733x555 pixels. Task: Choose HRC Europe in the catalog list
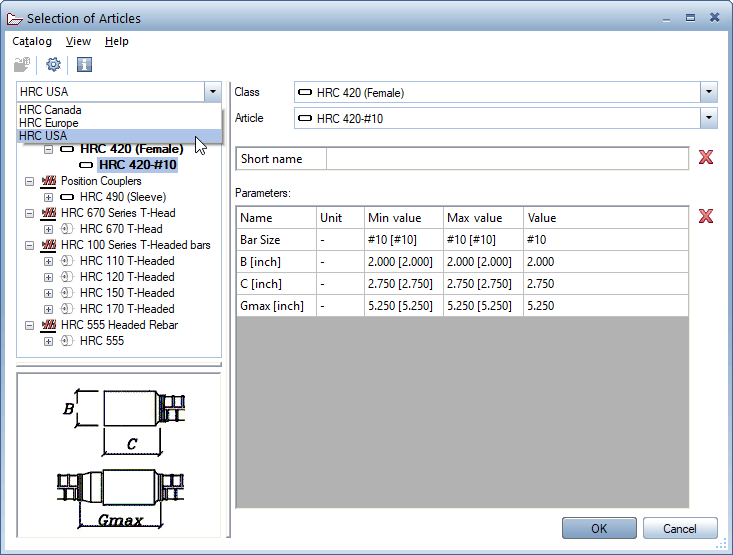pyautogui.click(x=48, y=123)
